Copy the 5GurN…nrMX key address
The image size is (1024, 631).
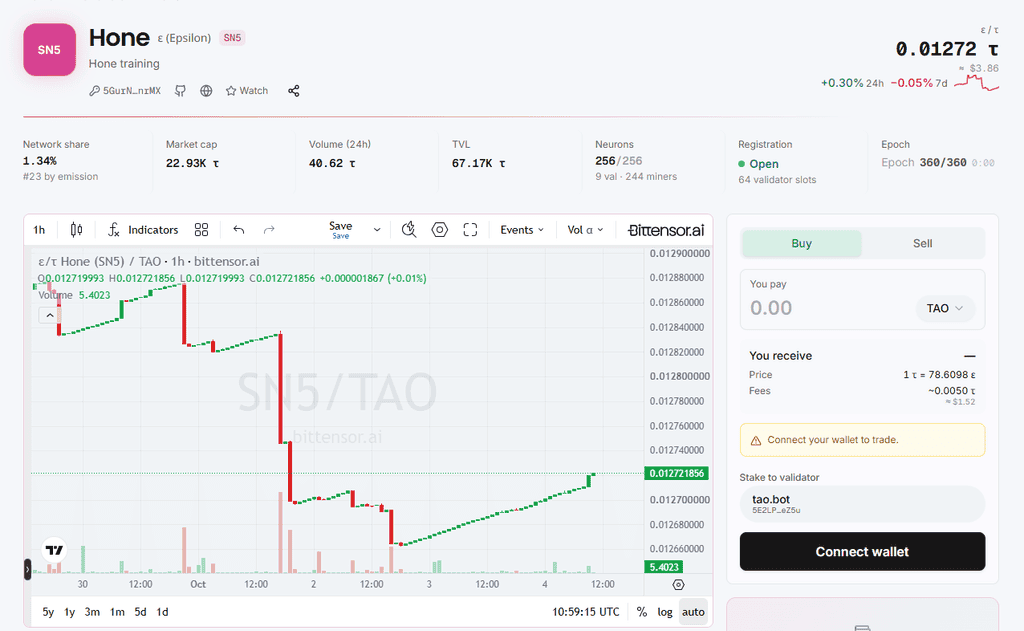pyautogui.click(x=125, y=91)
